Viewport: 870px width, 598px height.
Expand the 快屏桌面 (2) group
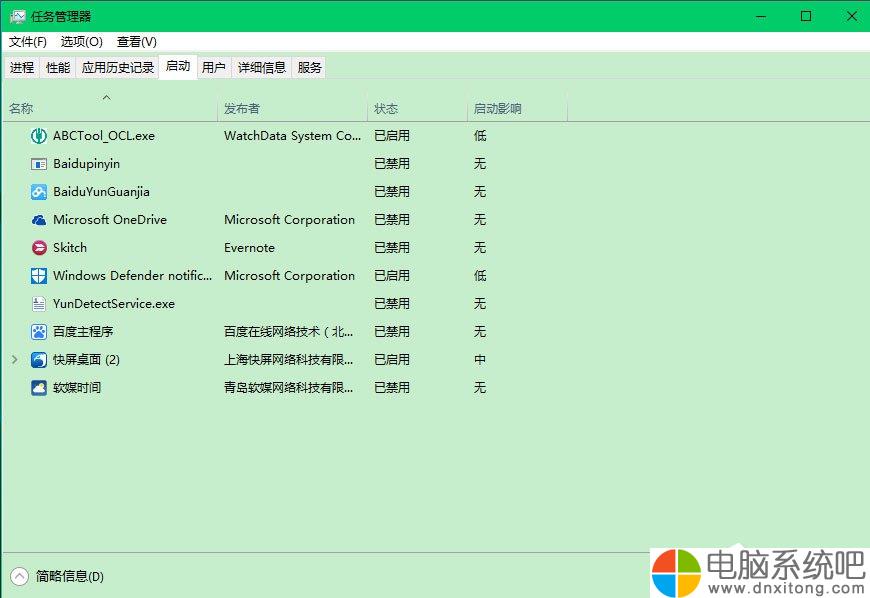(15, 360)
